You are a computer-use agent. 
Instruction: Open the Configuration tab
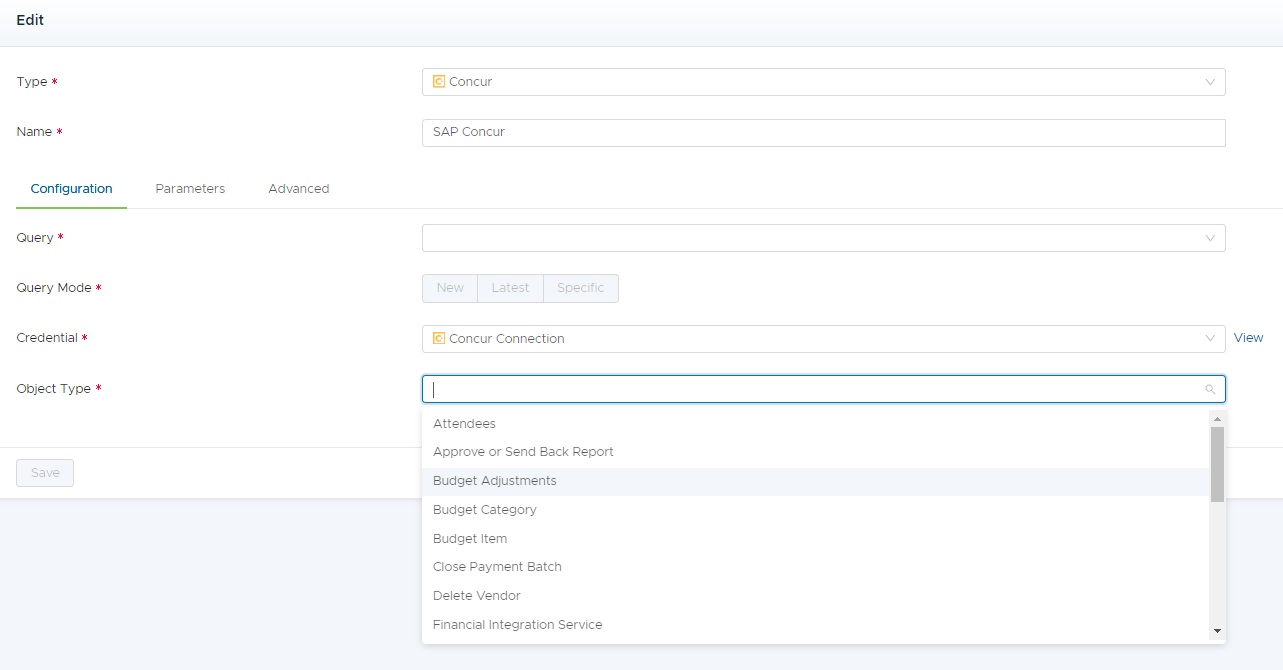pyautogui.click(x=71, y=188)
